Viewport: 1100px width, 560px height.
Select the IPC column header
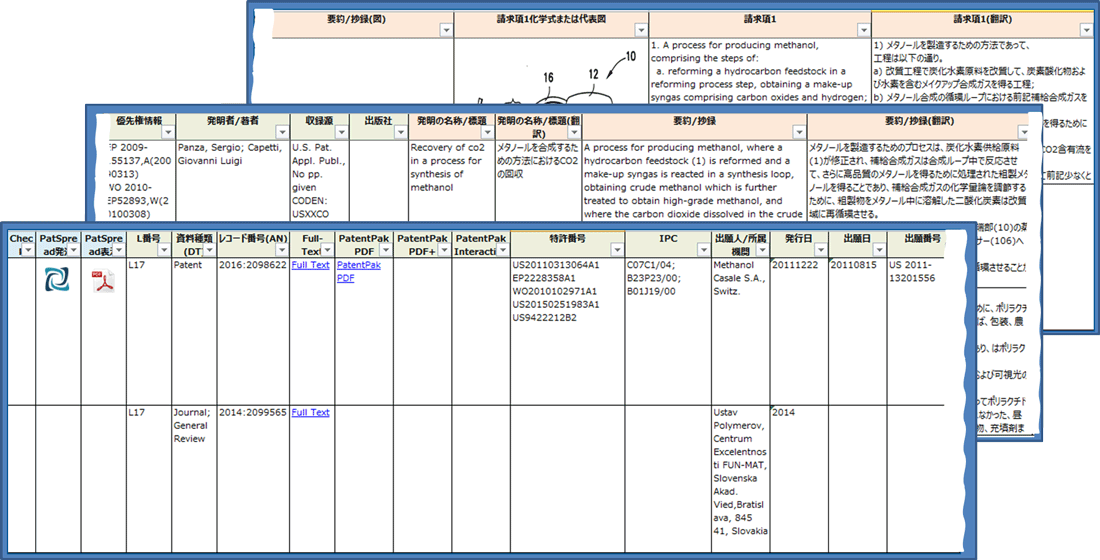[667, 244]
